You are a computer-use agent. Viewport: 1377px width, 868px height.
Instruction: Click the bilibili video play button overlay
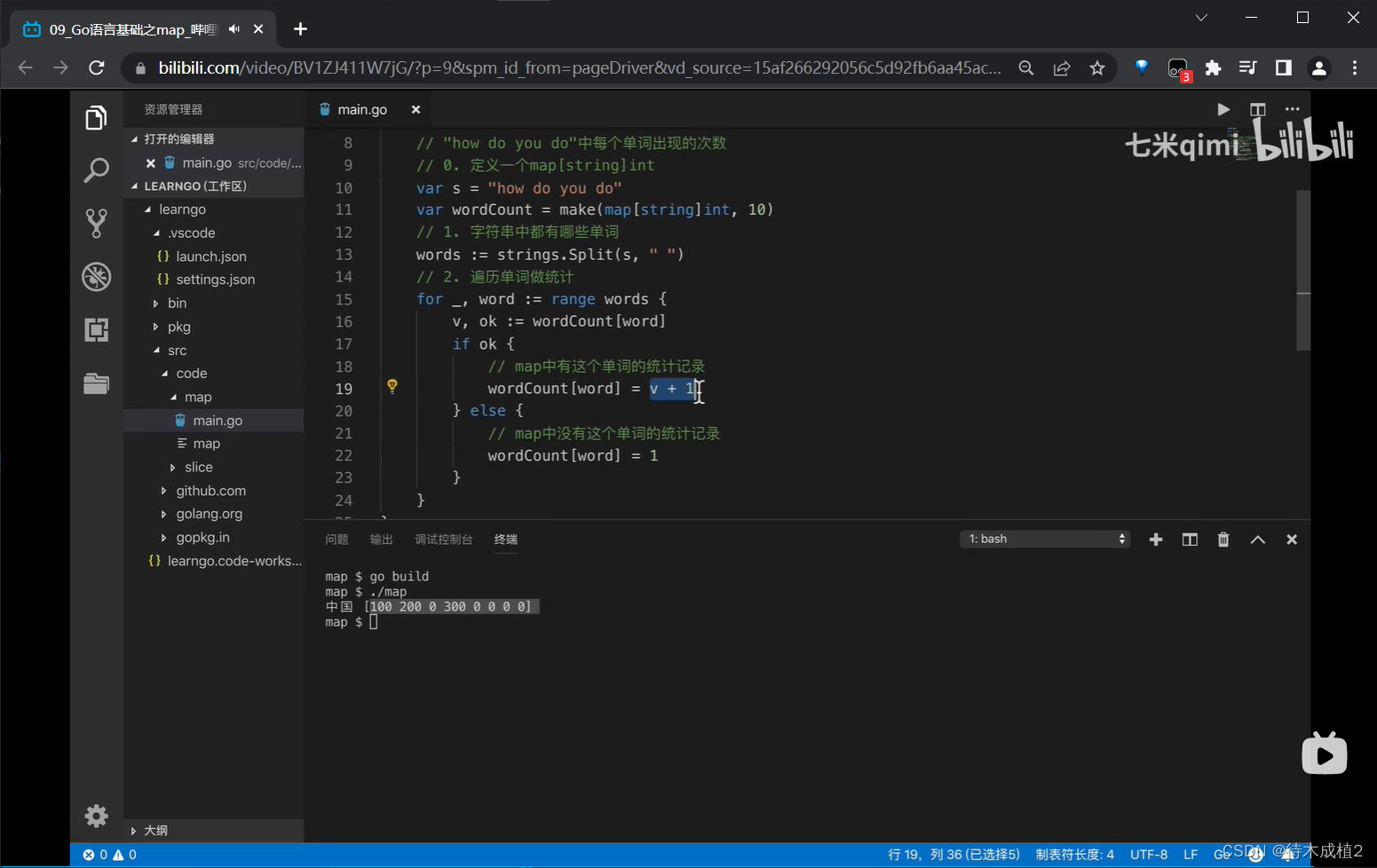1324,754
